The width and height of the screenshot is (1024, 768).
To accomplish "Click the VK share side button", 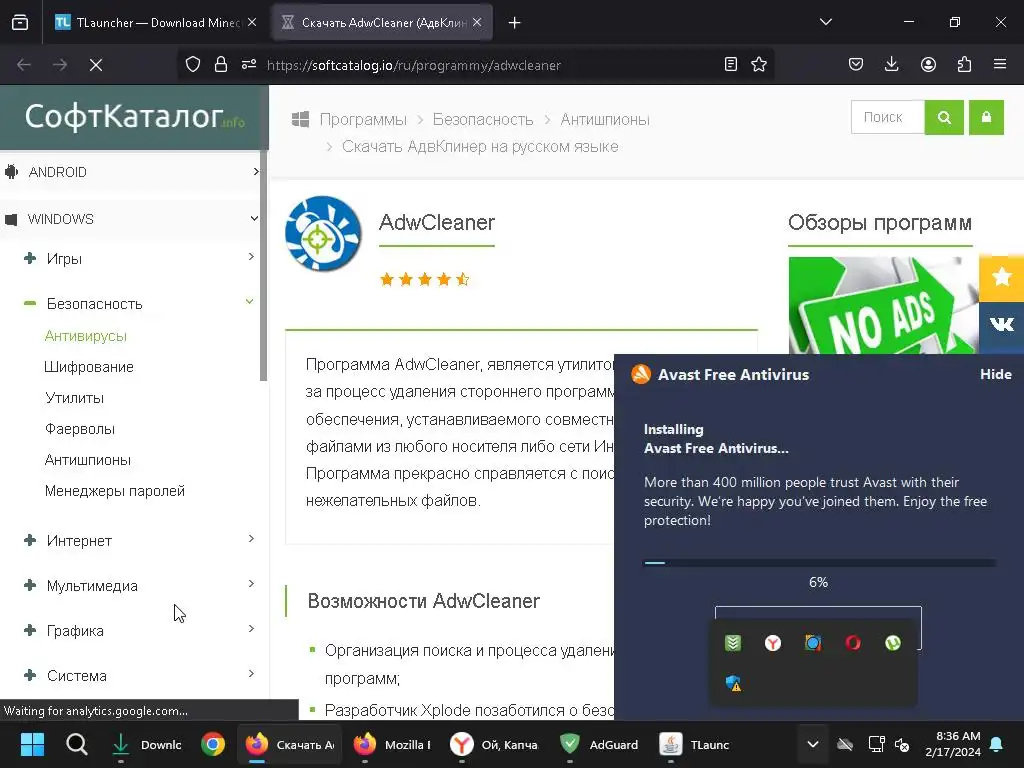I will tap(1001, 324).
